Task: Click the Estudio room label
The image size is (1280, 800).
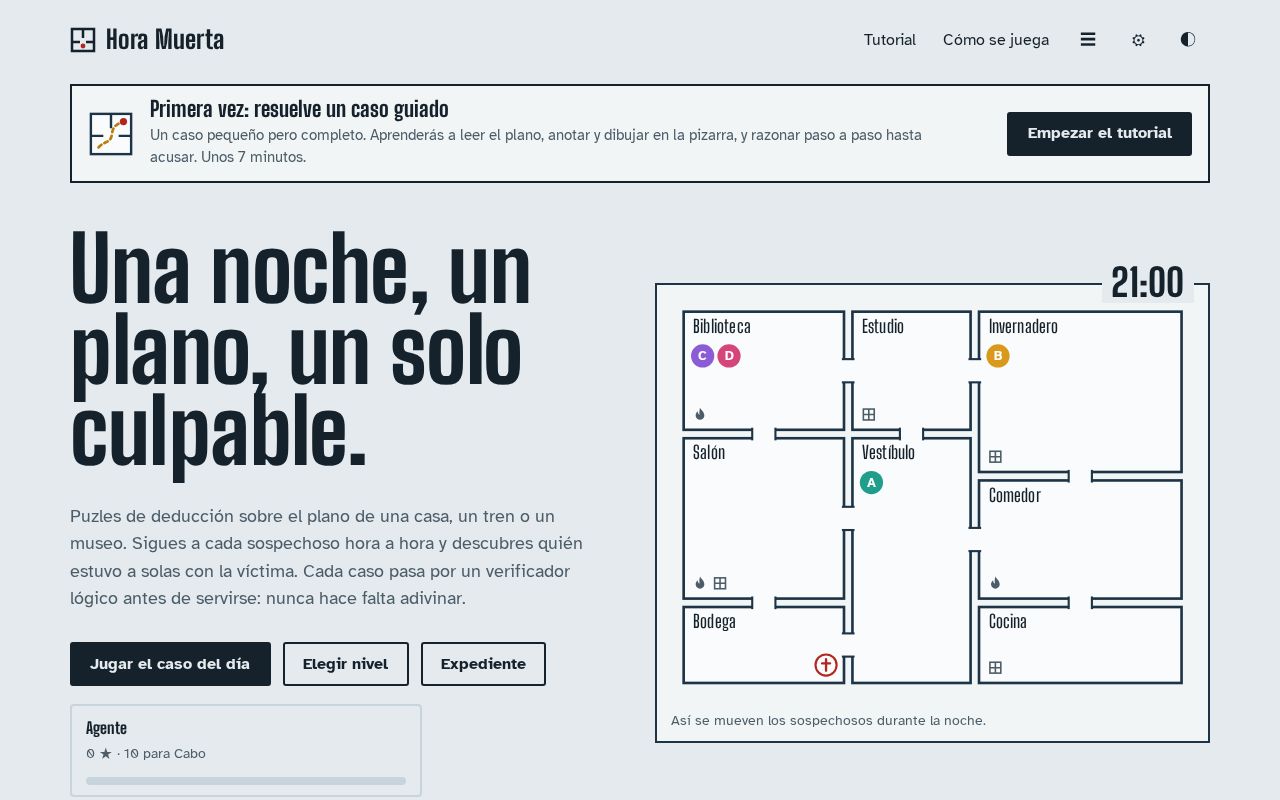Action: (x=883, y=327)
